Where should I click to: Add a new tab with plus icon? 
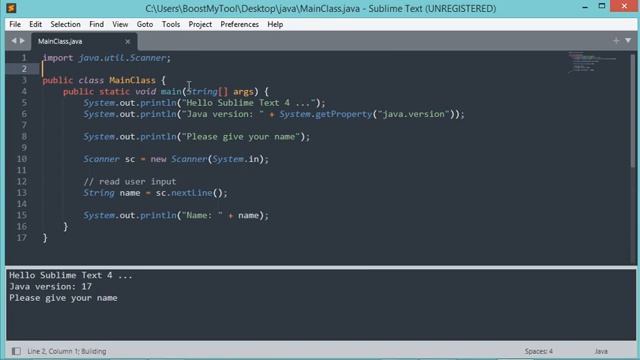click(616, 40)
